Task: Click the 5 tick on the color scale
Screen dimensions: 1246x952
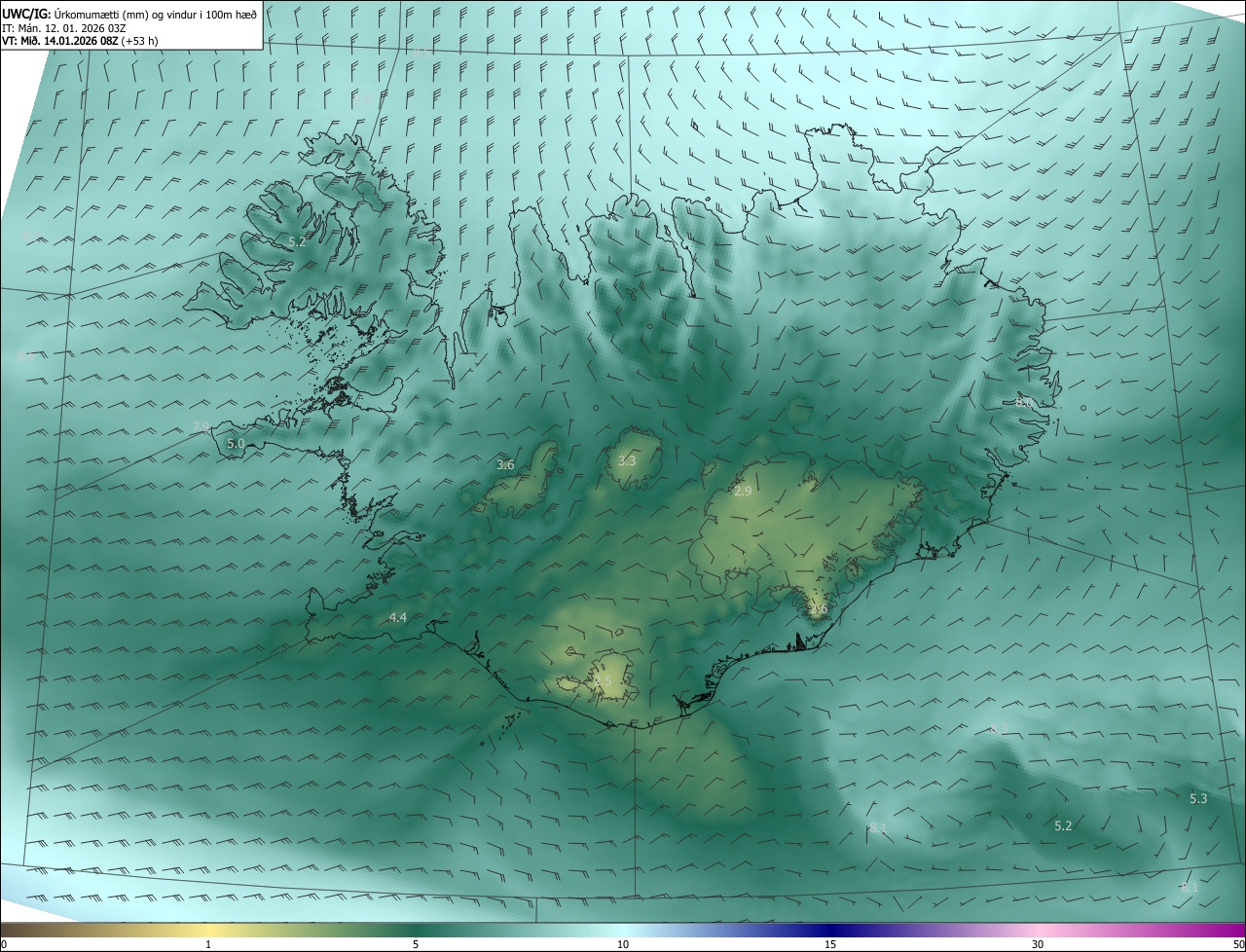Action: (416, 944)
